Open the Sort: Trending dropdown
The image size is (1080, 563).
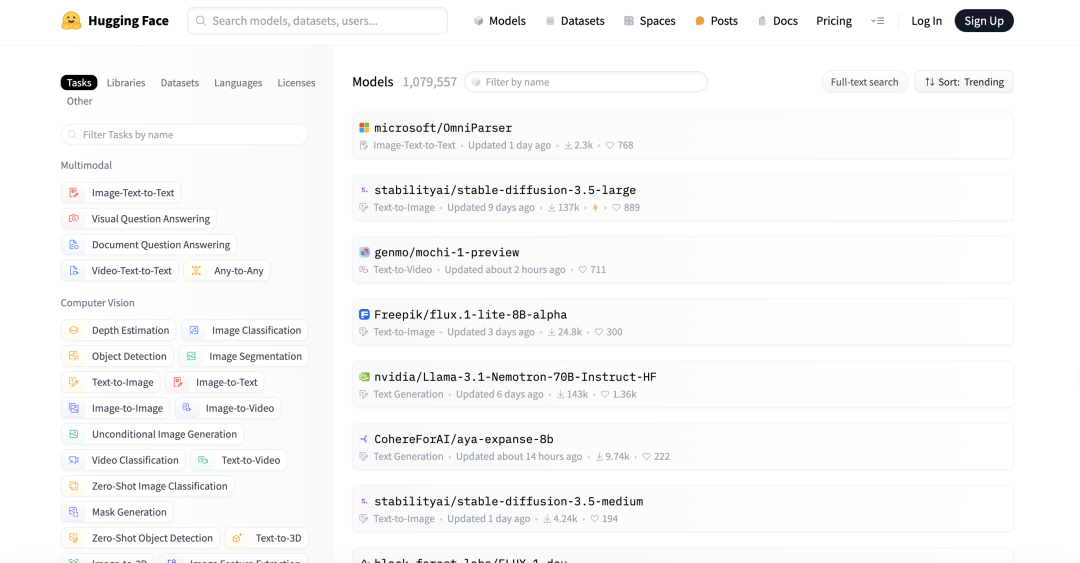click(x=964, y=82)
